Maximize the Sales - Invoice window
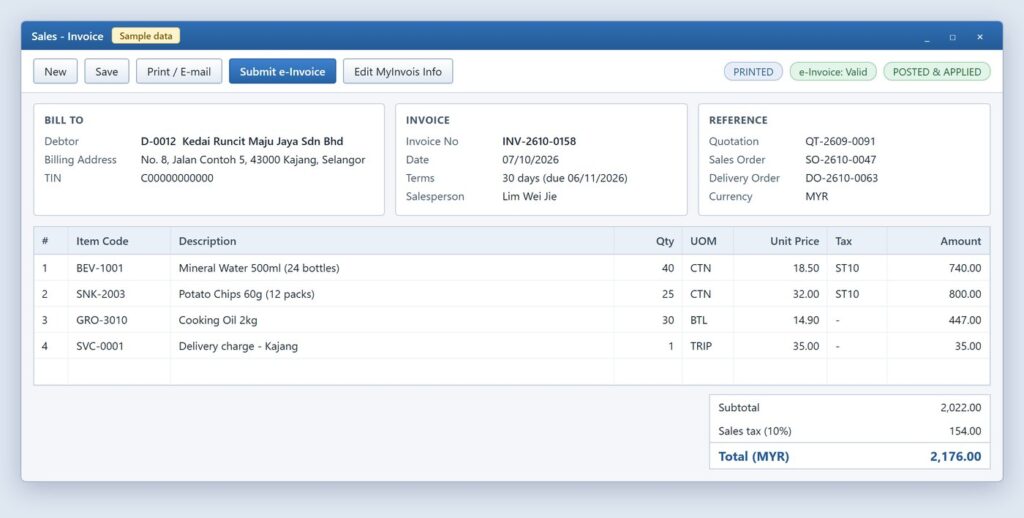 [x=953, y=37]
